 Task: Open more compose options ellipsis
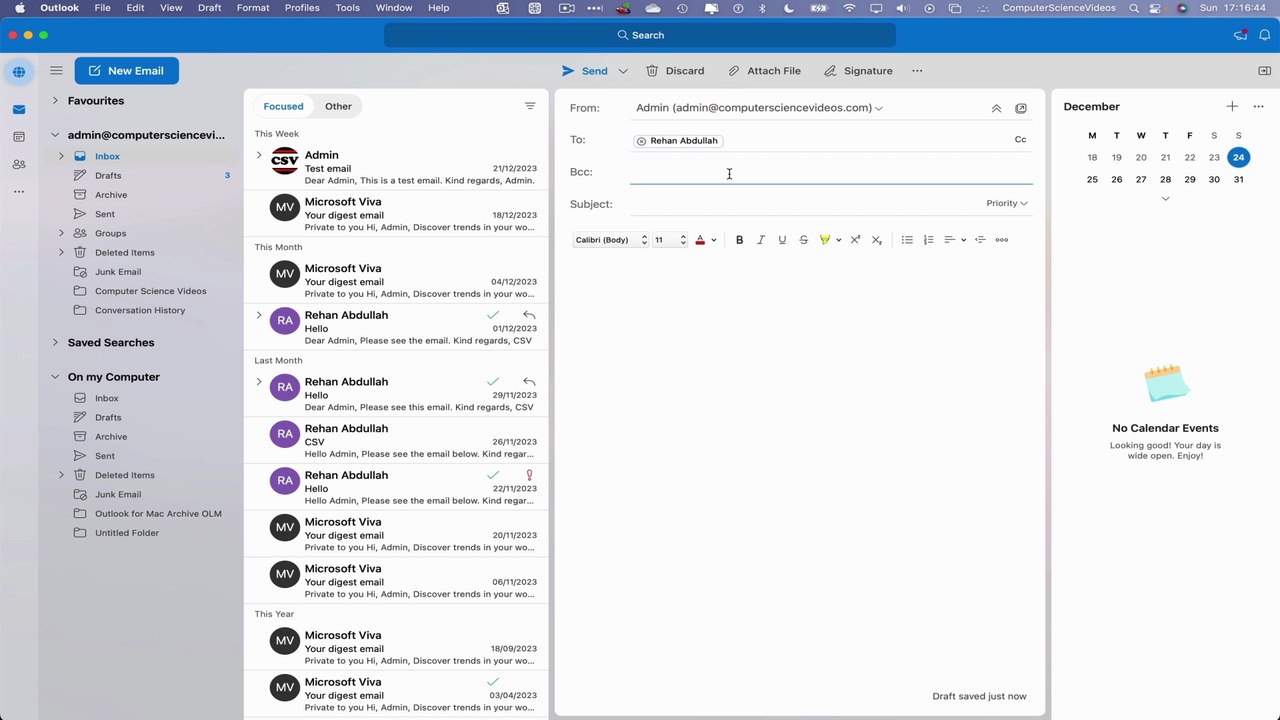(x=917, y=71)
